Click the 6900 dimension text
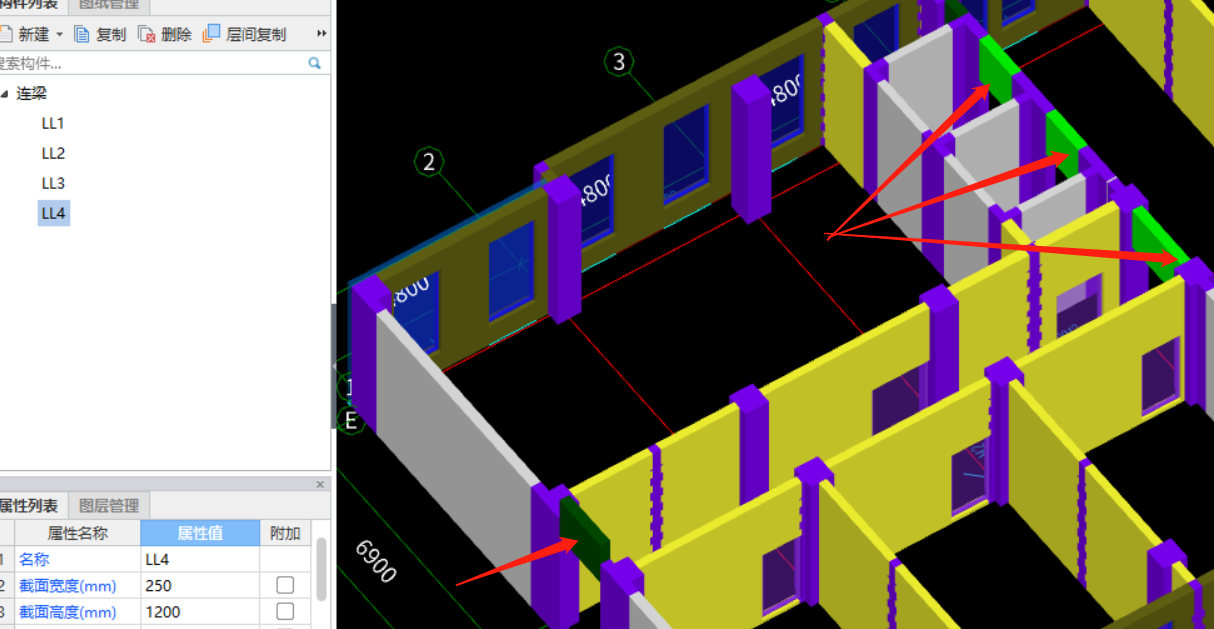Viewport: 1214px width, 629px height. [376, 561]
